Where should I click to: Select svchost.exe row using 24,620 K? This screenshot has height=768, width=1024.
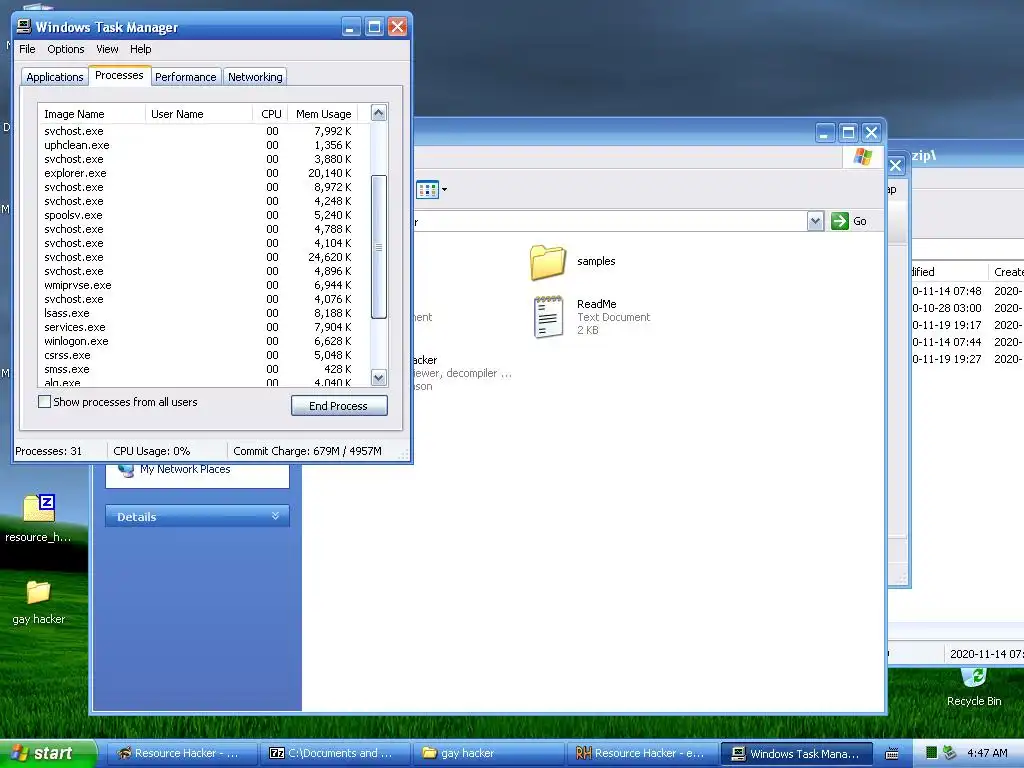(x=204, y=257)
